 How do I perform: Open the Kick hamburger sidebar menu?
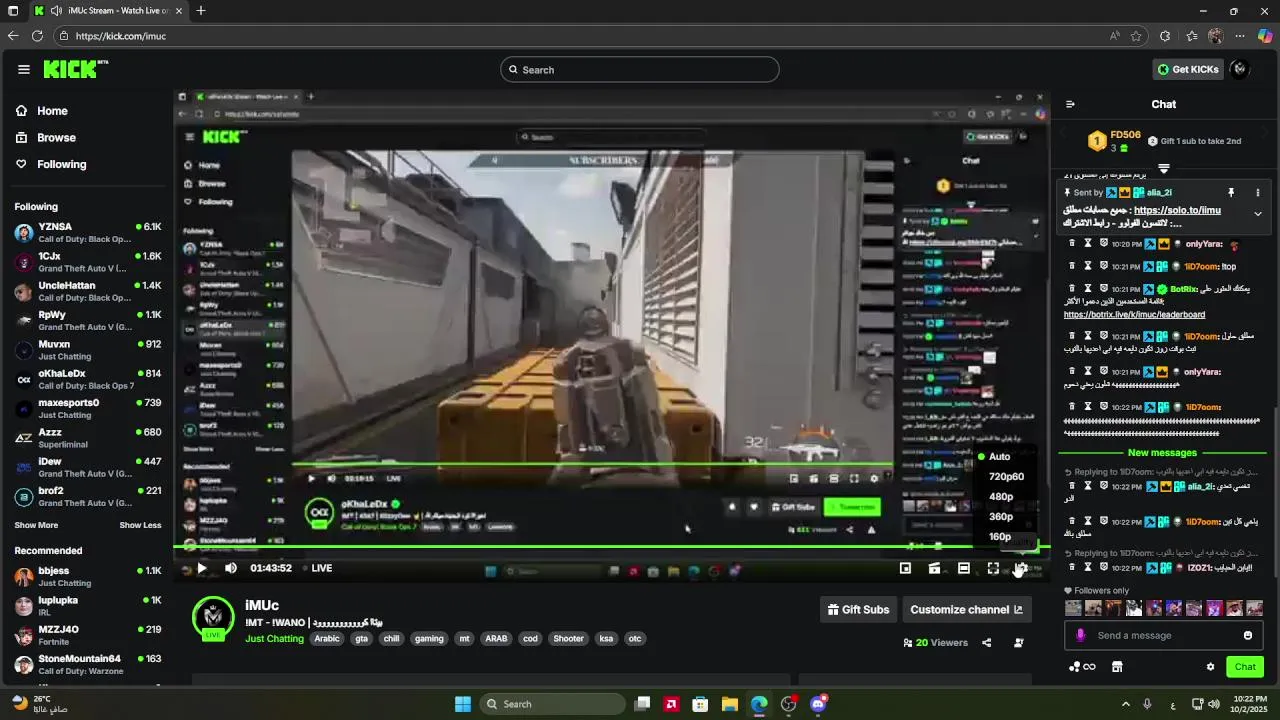[24, 69]
